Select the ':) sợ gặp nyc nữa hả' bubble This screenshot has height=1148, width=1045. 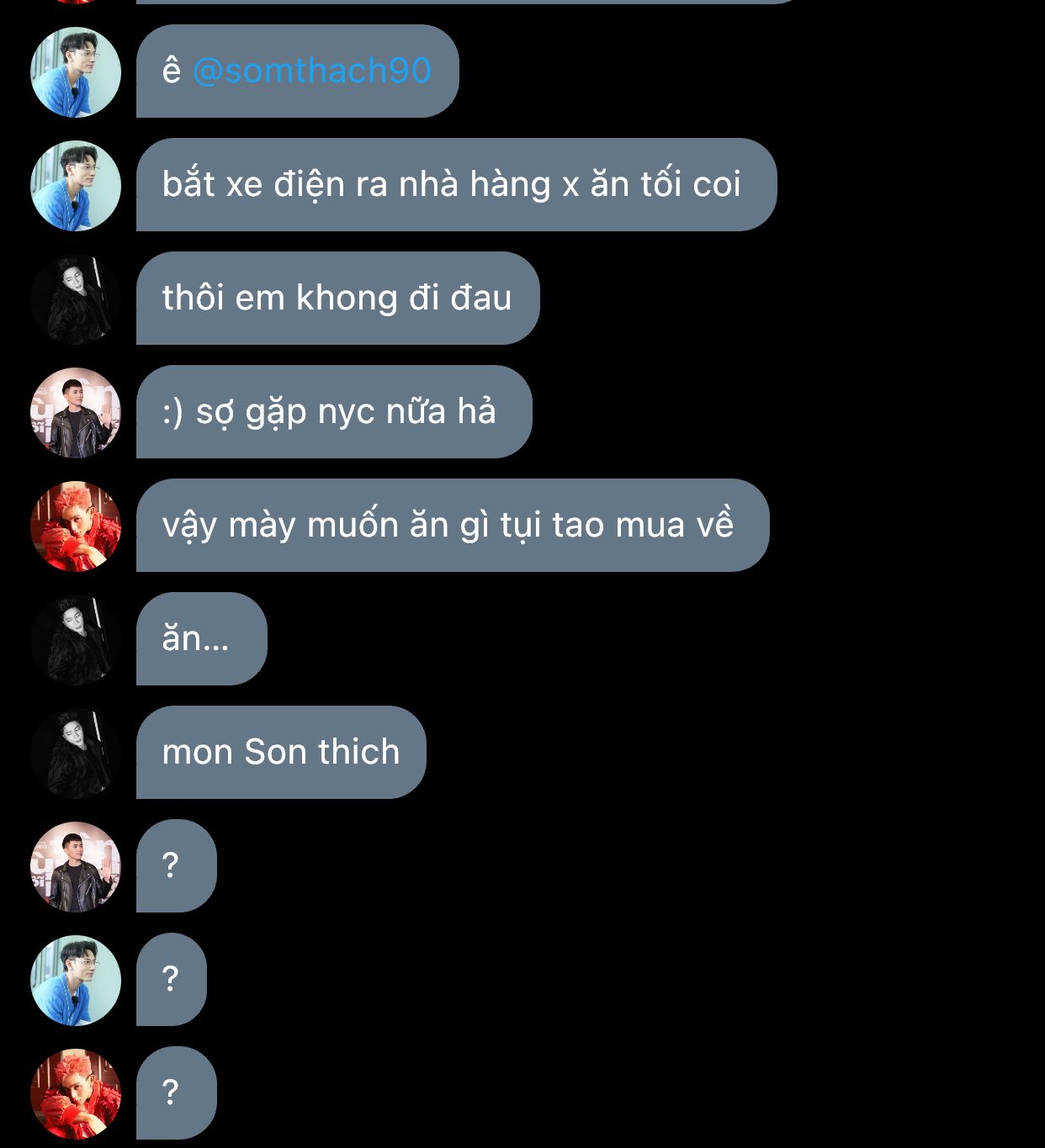click(x=334, y=412)
